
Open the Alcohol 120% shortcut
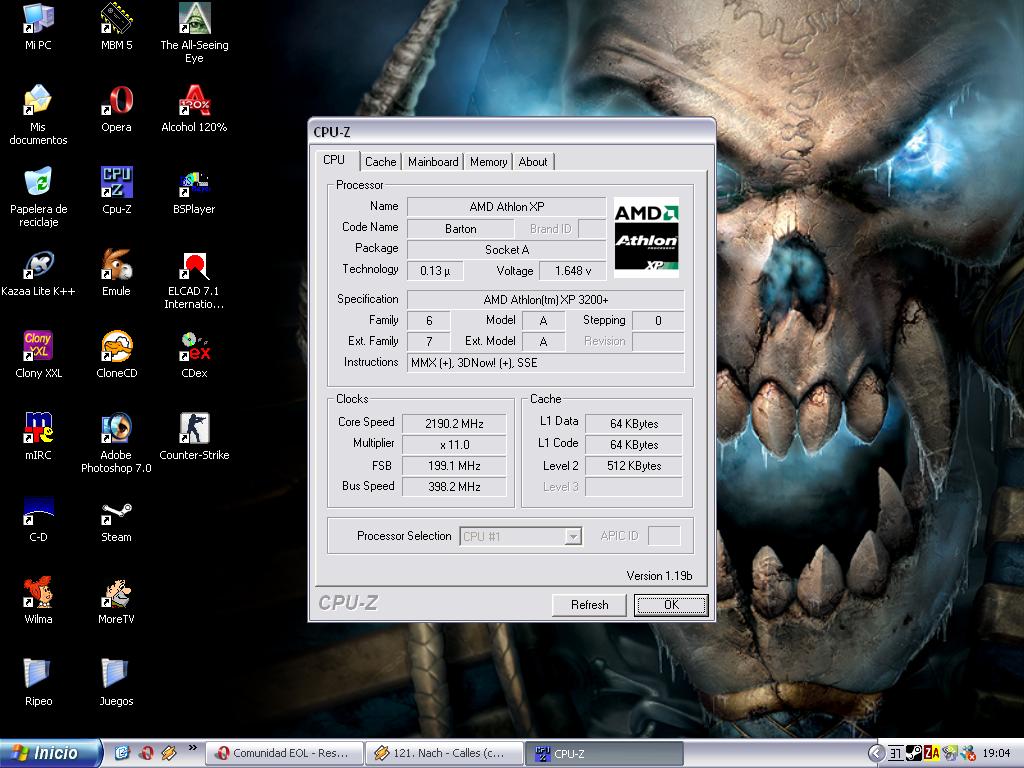194,101
